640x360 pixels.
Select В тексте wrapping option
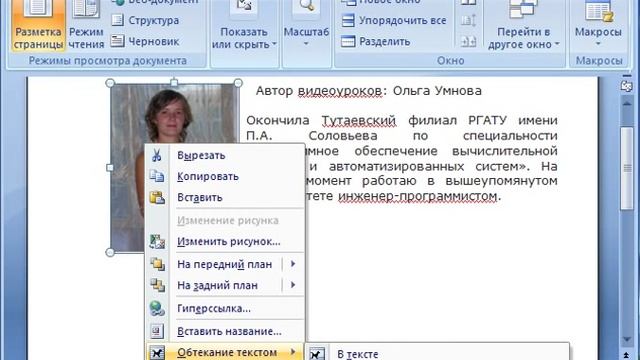click(x=438, y=354)
